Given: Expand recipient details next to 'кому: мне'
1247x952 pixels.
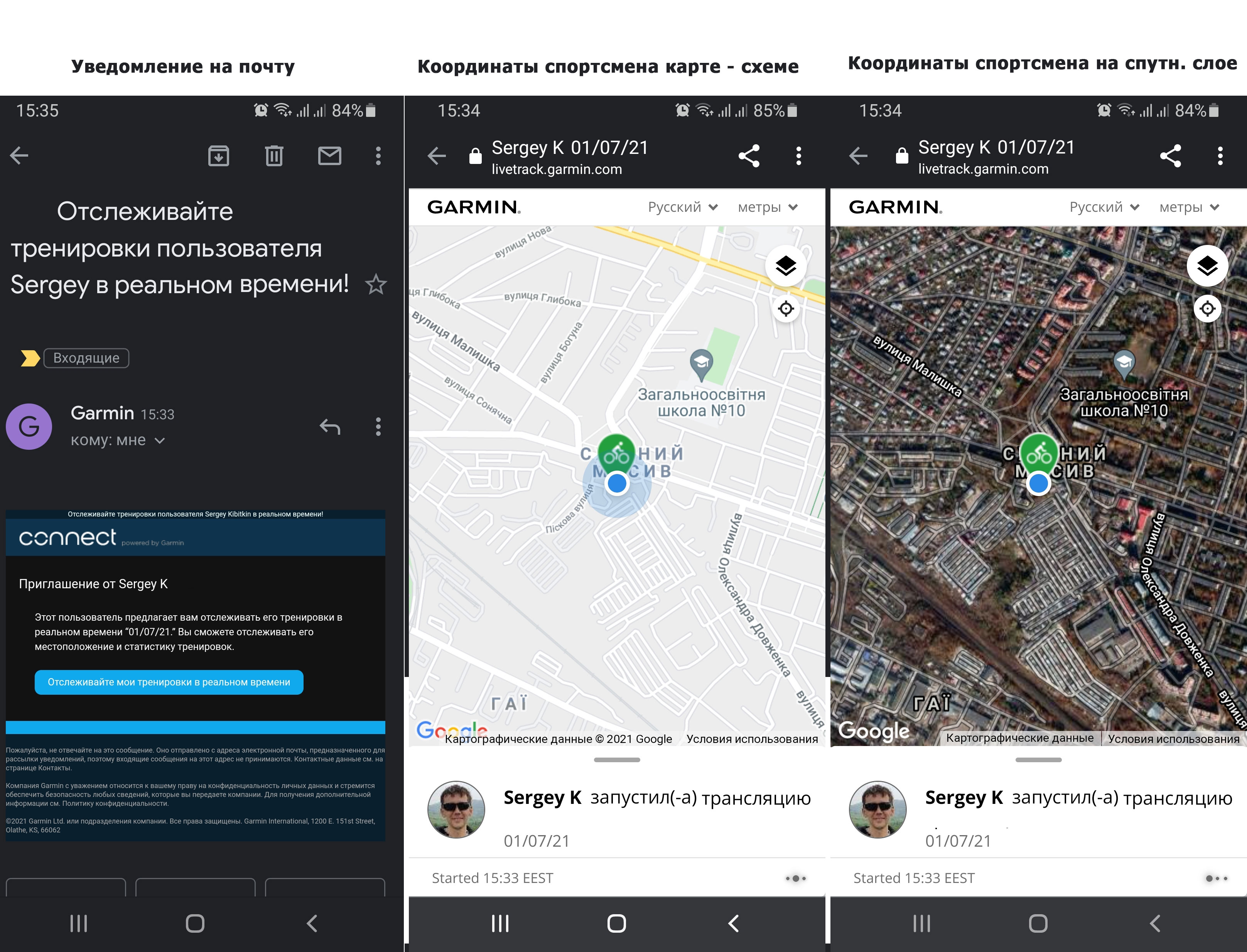Looking at the screenshot, I should 160,441.
